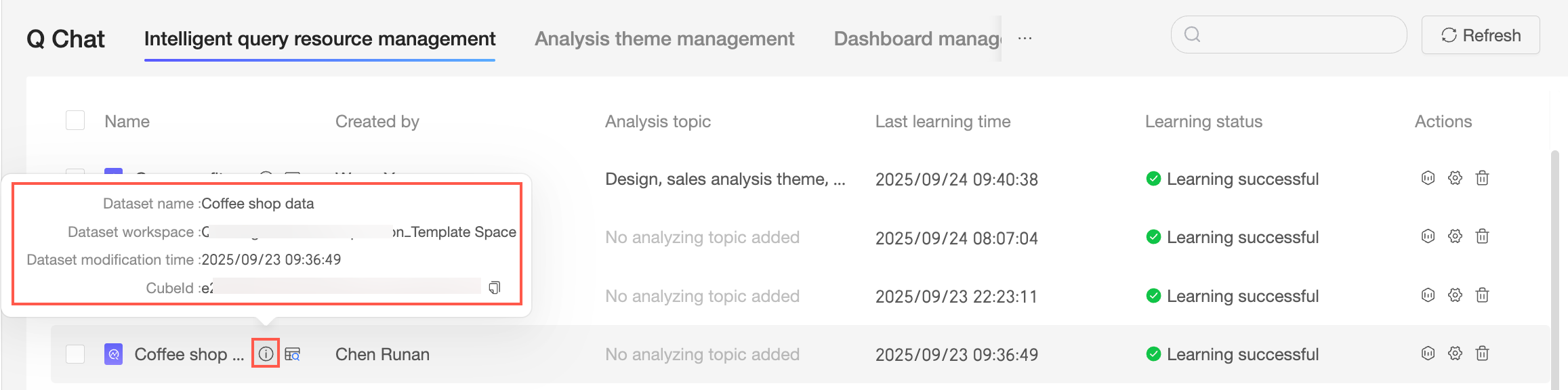
Task: Click the hexagon chart icon for 08:07:04 row
Action: point(1428,236)
